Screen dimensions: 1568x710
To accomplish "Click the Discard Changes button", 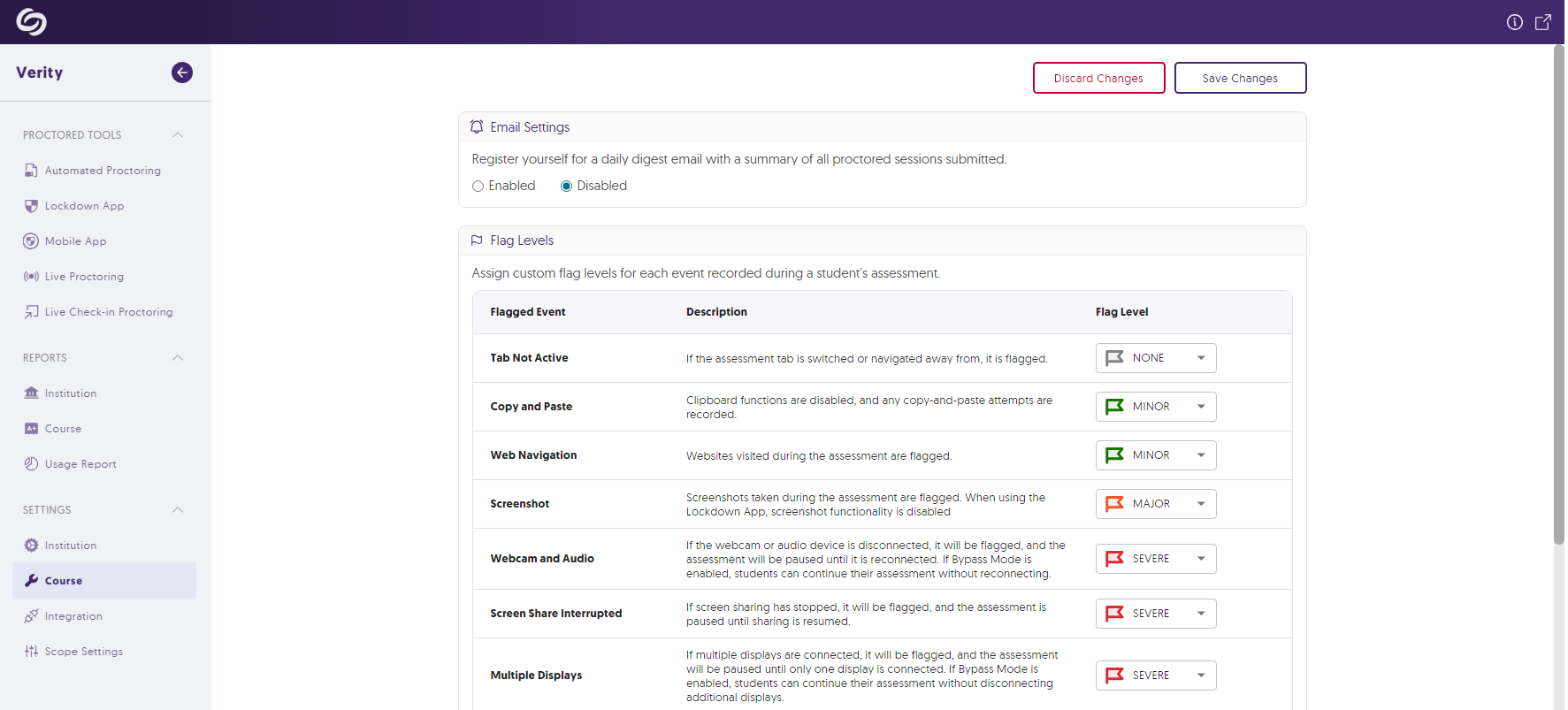I will pos(1098,78).
